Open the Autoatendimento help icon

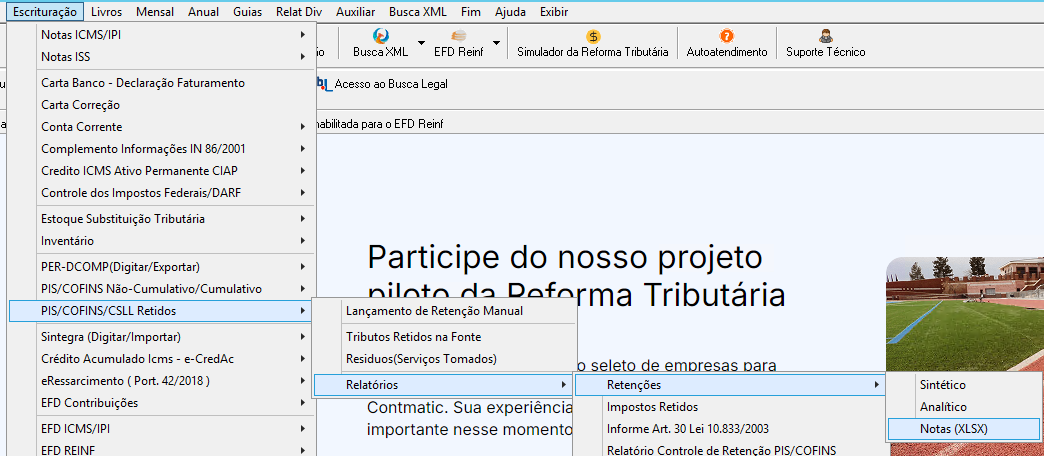pyautogui.click(x=726, y=37)
